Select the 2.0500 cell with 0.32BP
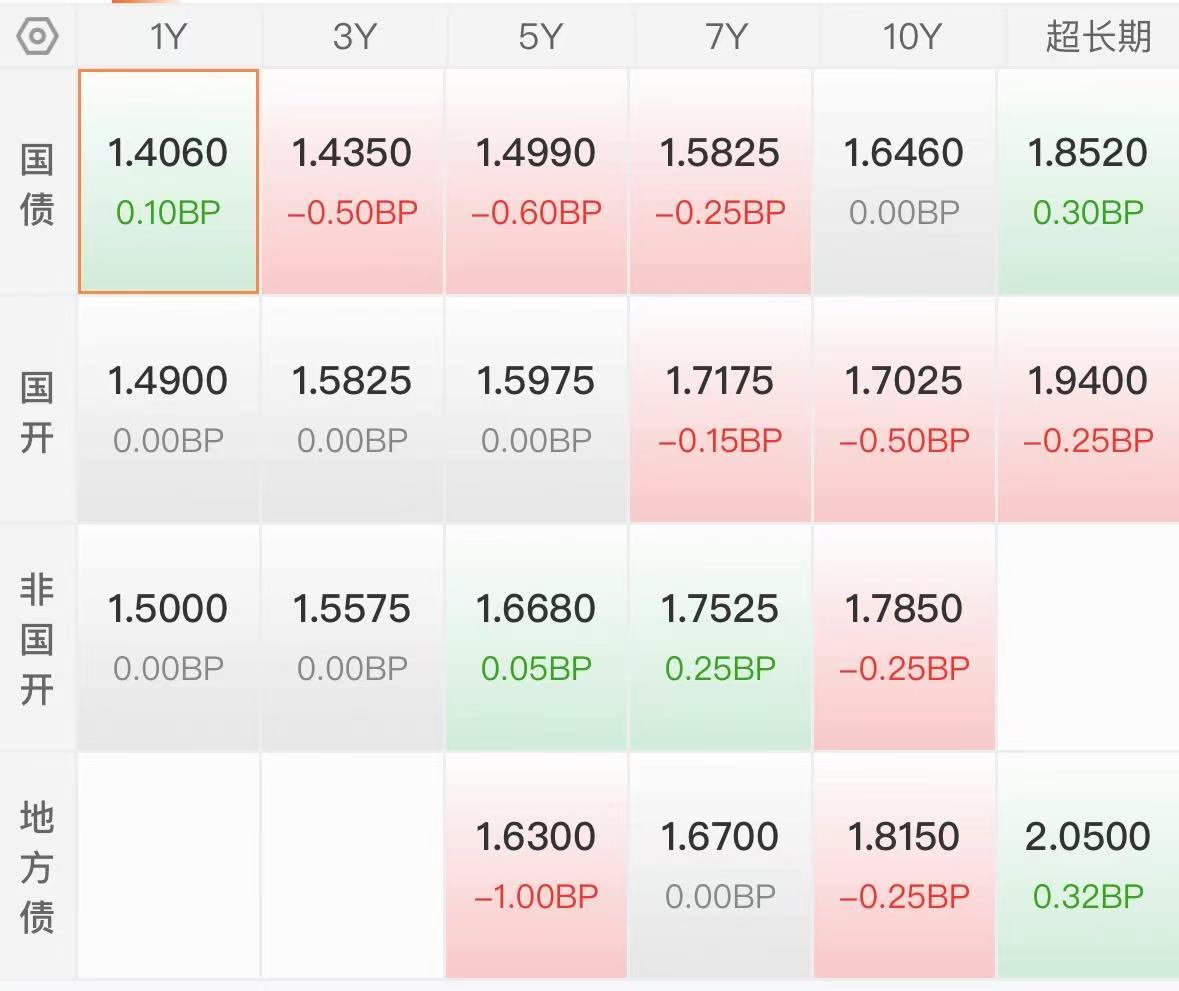The image size is (1179, 991). click(x=1088, y=865)
